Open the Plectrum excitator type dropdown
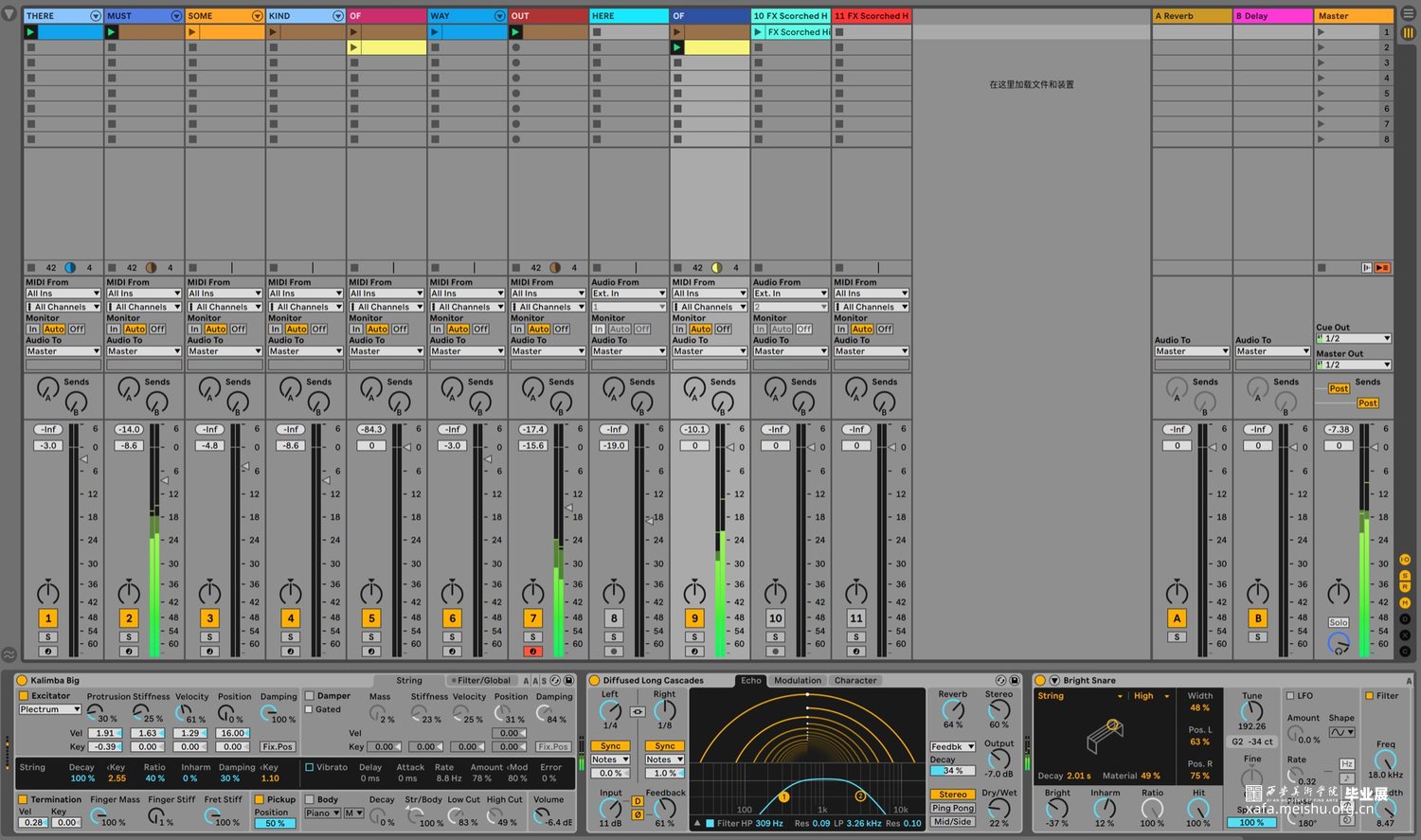The image size is (1421, 840). (x=50, y=709)
